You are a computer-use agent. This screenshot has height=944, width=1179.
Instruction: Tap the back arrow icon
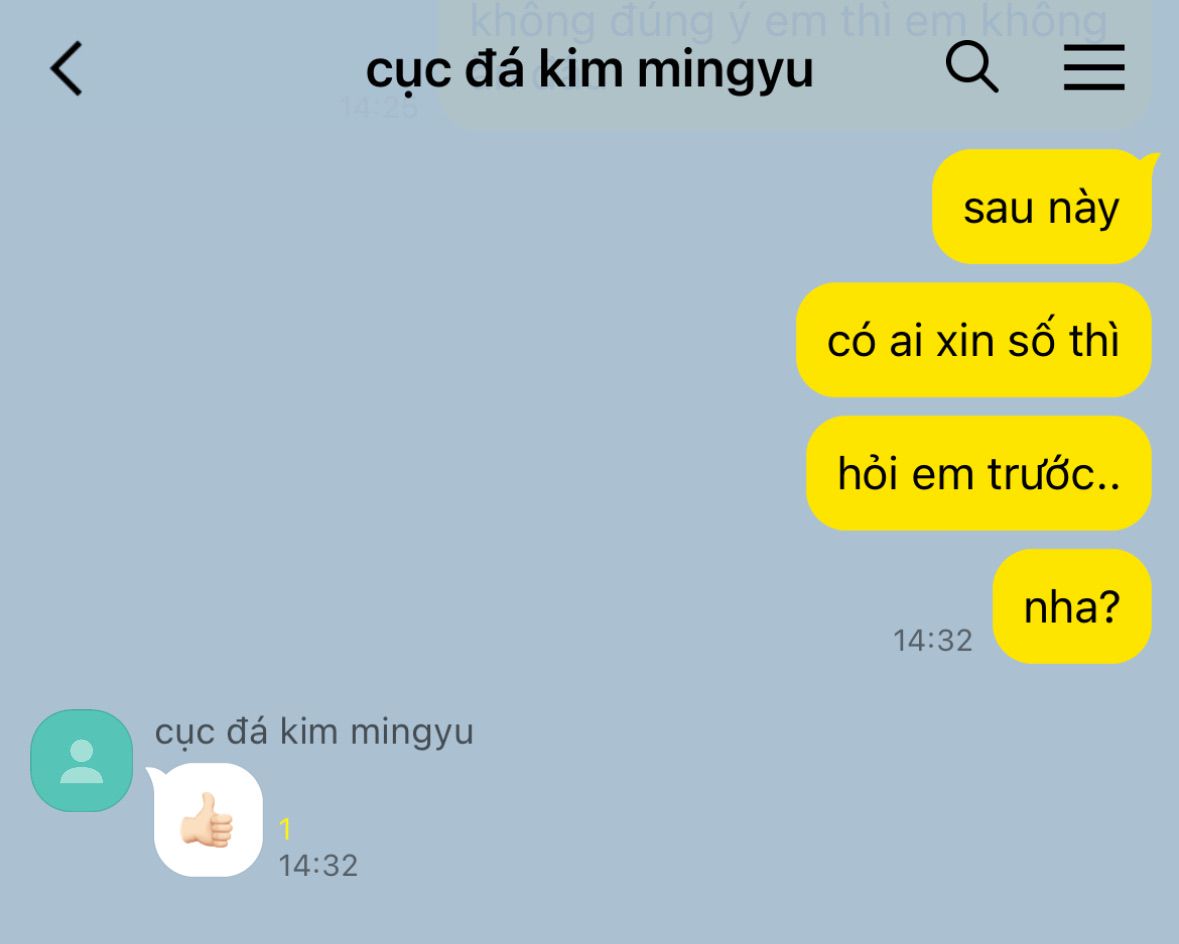[66, 68]
